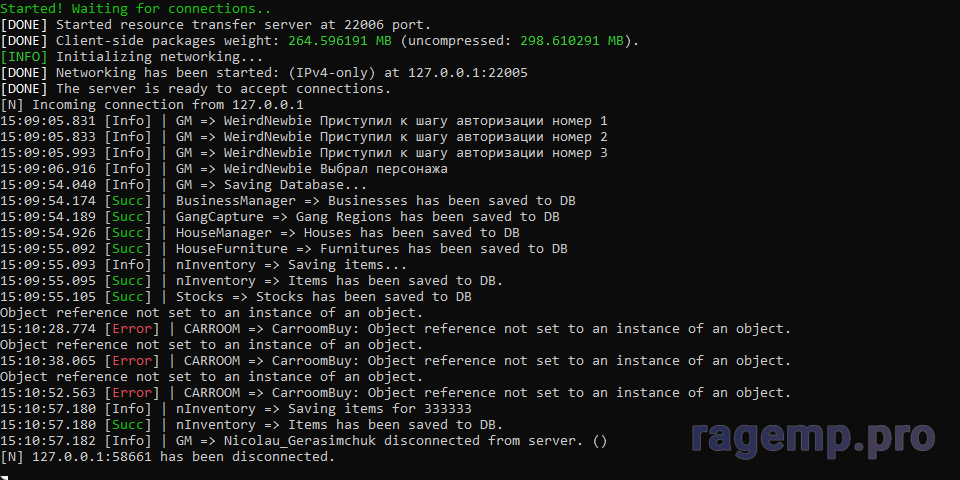
Task: Click the red [Error] tag at 15:10:28.774
Action: point(132,328)
